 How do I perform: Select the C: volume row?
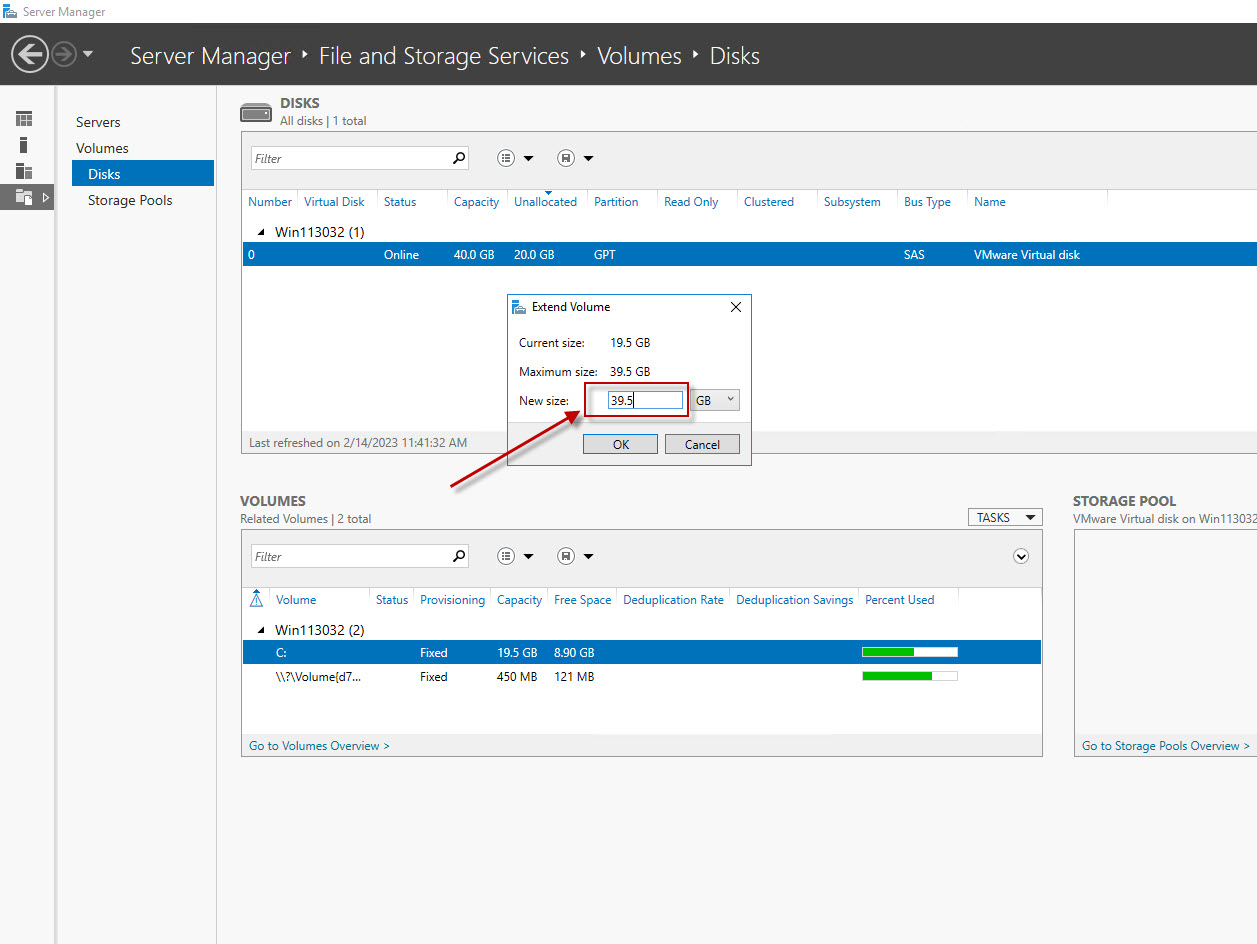pyautogui.click(x=641, y=652)
